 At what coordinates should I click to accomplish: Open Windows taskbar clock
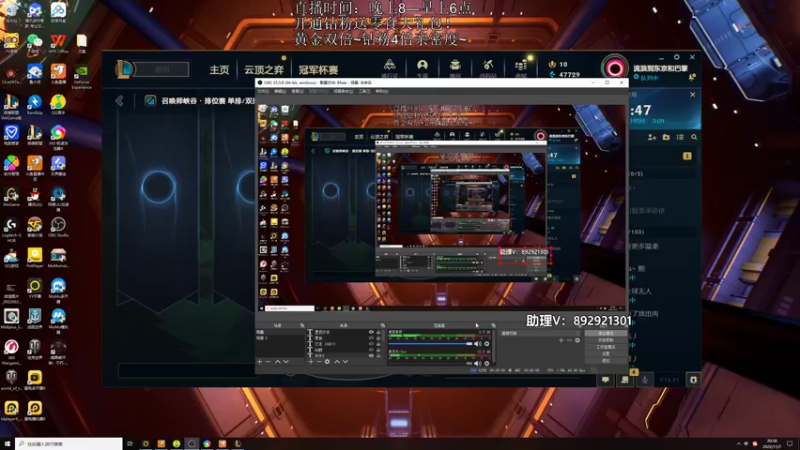771,444
